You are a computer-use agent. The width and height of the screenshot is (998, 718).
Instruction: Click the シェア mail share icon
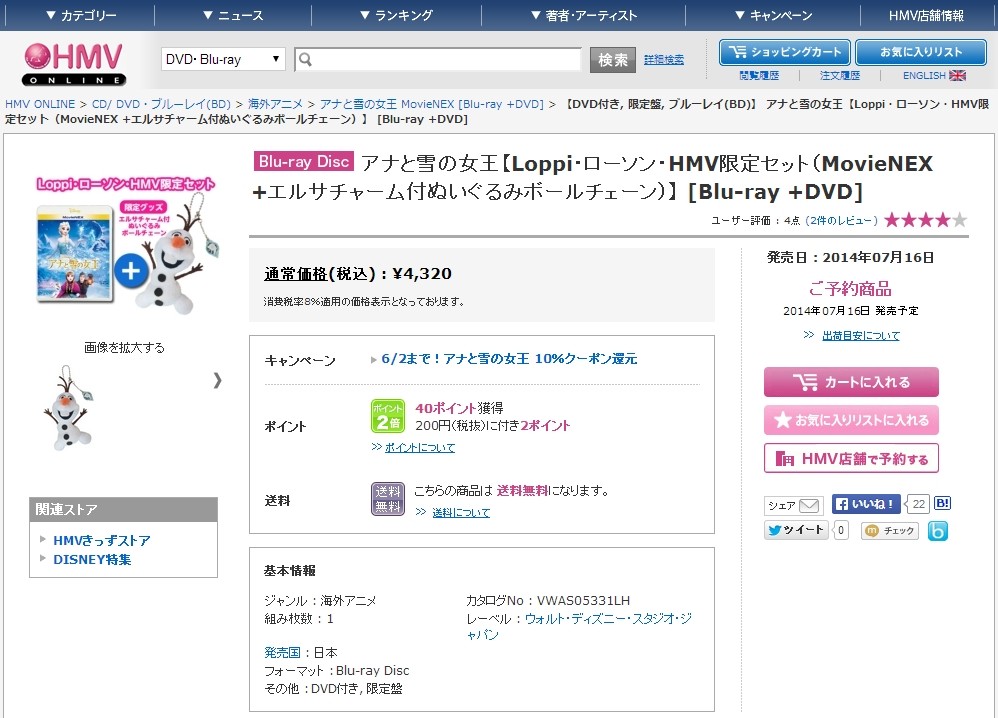coord(794,505)
